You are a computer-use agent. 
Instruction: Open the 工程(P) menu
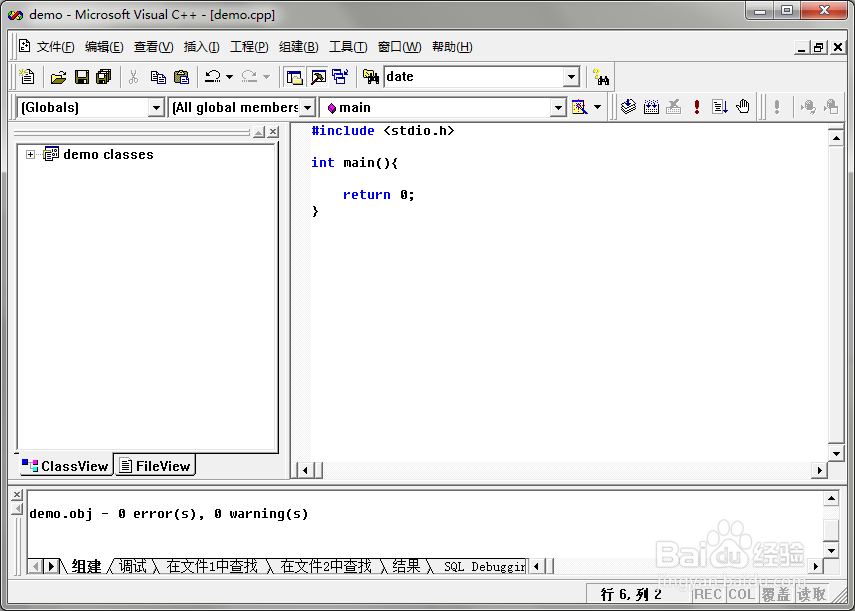coord(249,47)
